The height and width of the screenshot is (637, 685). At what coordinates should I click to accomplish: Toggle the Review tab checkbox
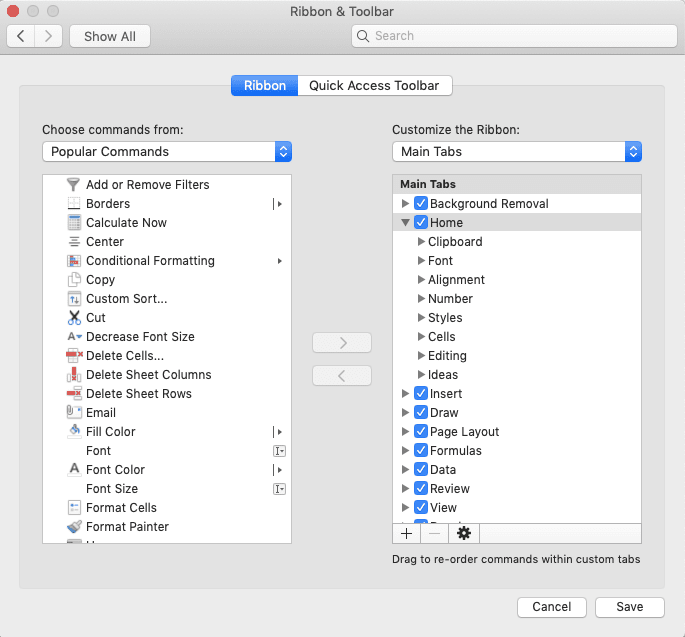click(x=421, y=488)
